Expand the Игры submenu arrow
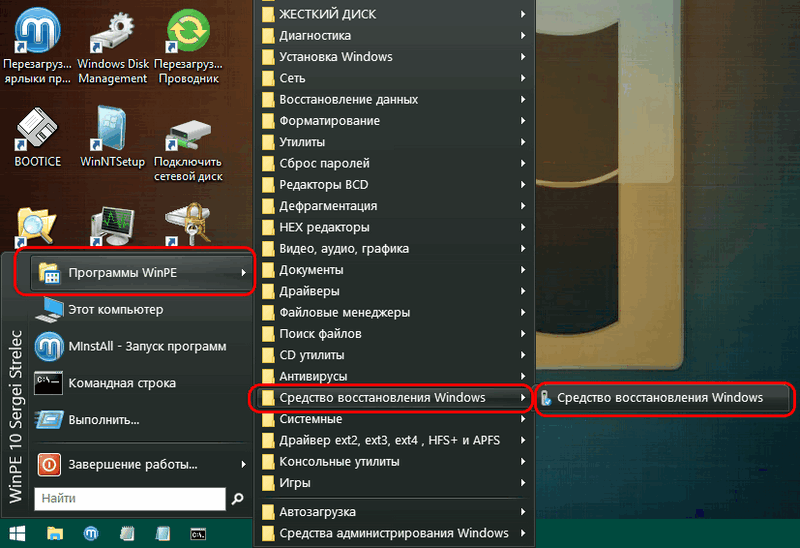800x548 pixels. (x=523, y=483)
